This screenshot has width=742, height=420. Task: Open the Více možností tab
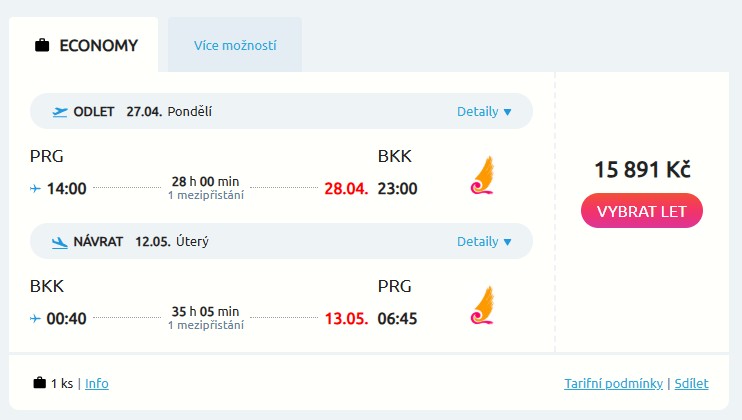tap(235, 45)
